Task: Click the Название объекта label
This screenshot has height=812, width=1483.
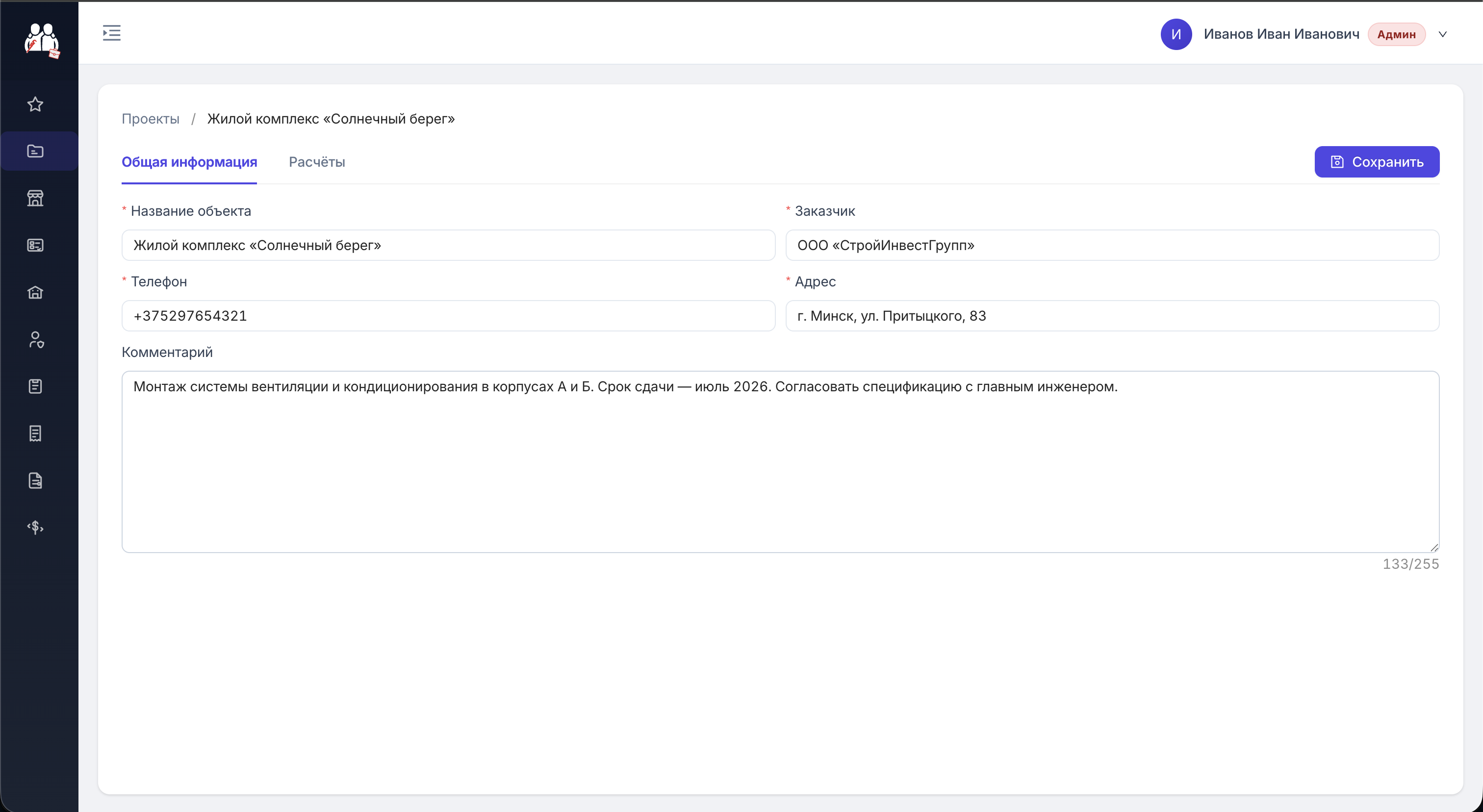Action: (191, 211)
